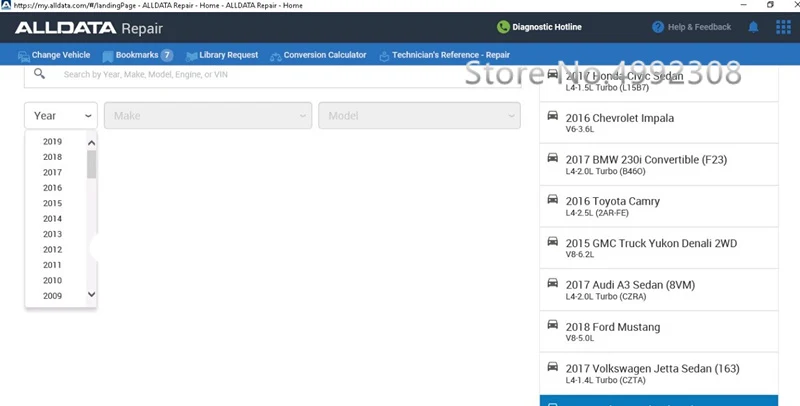The height and width of the screenshot is (406, 800).
Task: Click car icon beside 2018 Ford Mustang
Action: pos(553,324)
